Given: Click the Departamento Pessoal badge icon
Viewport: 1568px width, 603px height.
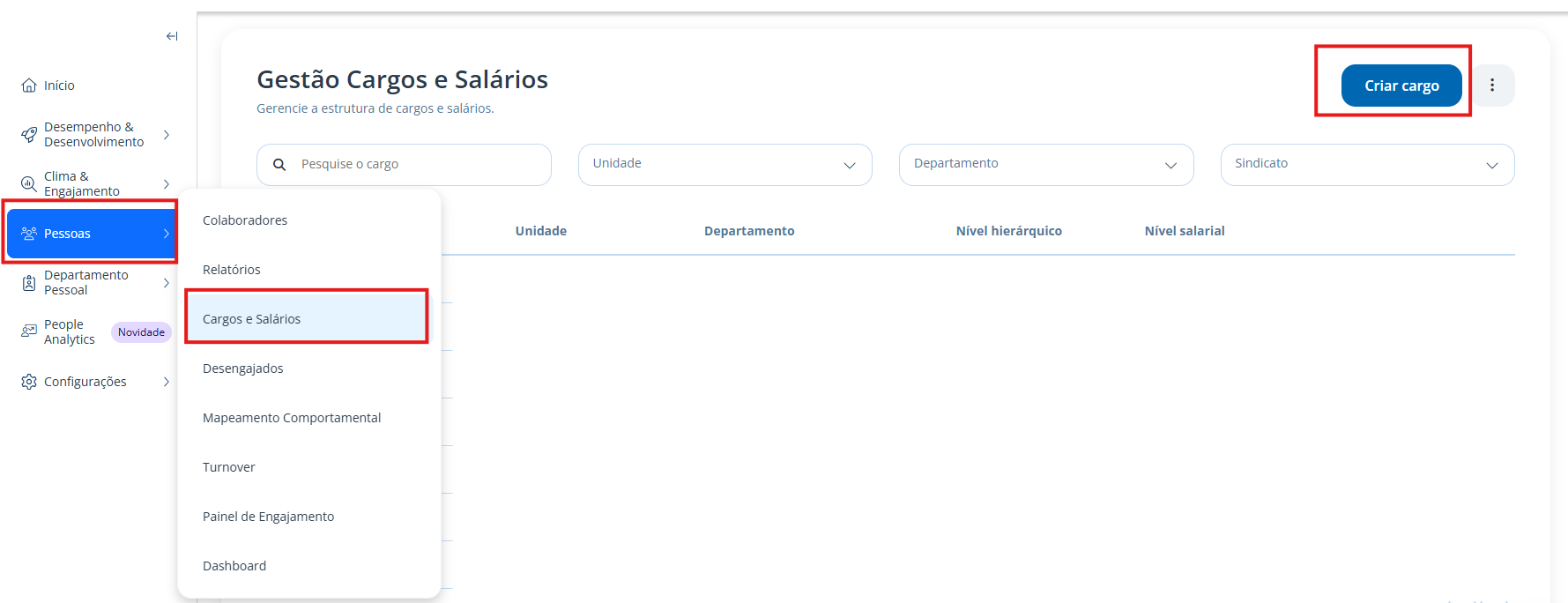Looking at the screenshot, I should [x=29, y=283].
